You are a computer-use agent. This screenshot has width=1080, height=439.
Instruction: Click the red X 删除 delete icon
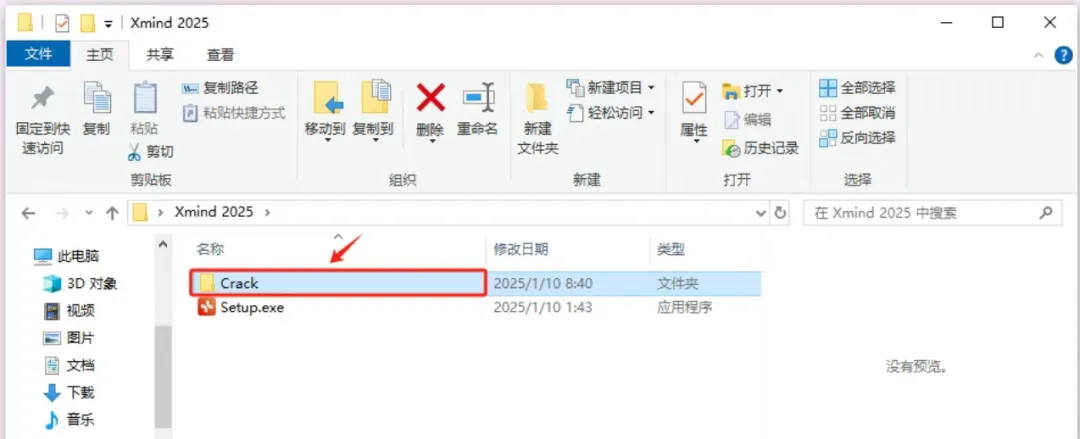click(431, 97)
